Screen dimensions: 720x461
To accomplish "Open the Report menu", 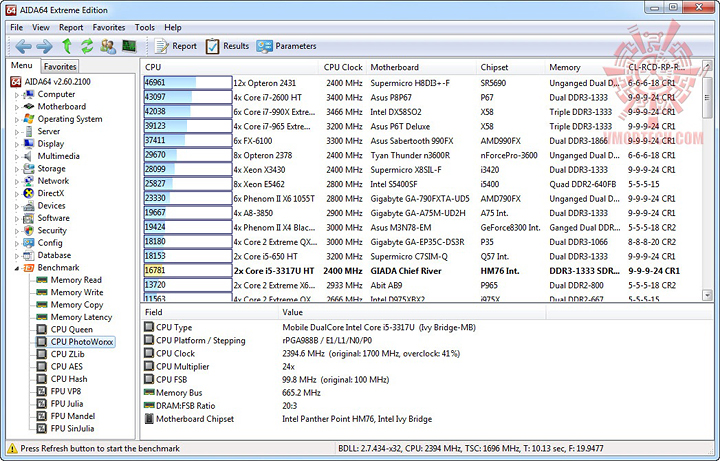I will pos(71,28).
